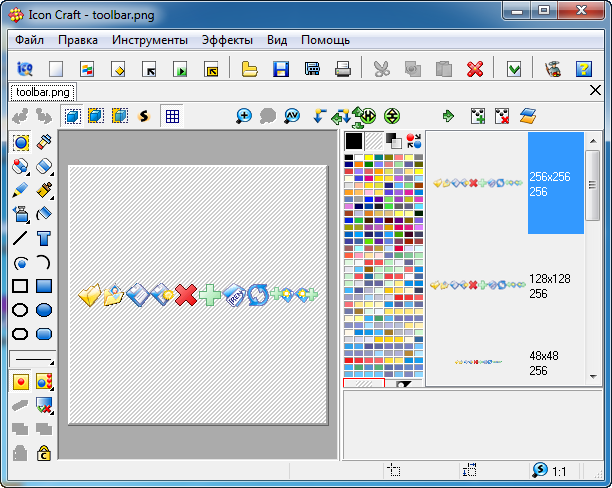Click the green right arrow icon

click(448, 116)
